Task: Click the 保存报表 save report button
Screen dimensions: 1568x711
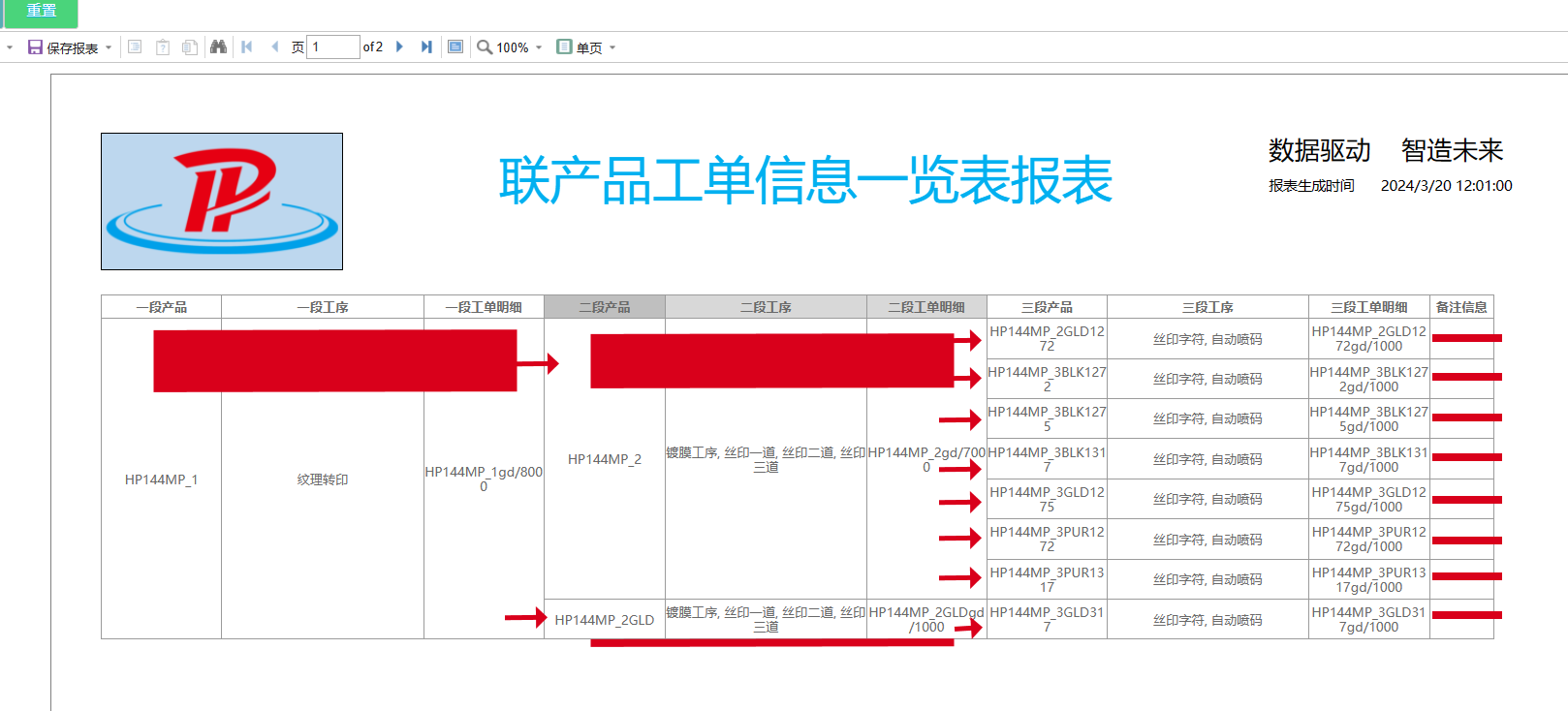Action: point(63,47)
